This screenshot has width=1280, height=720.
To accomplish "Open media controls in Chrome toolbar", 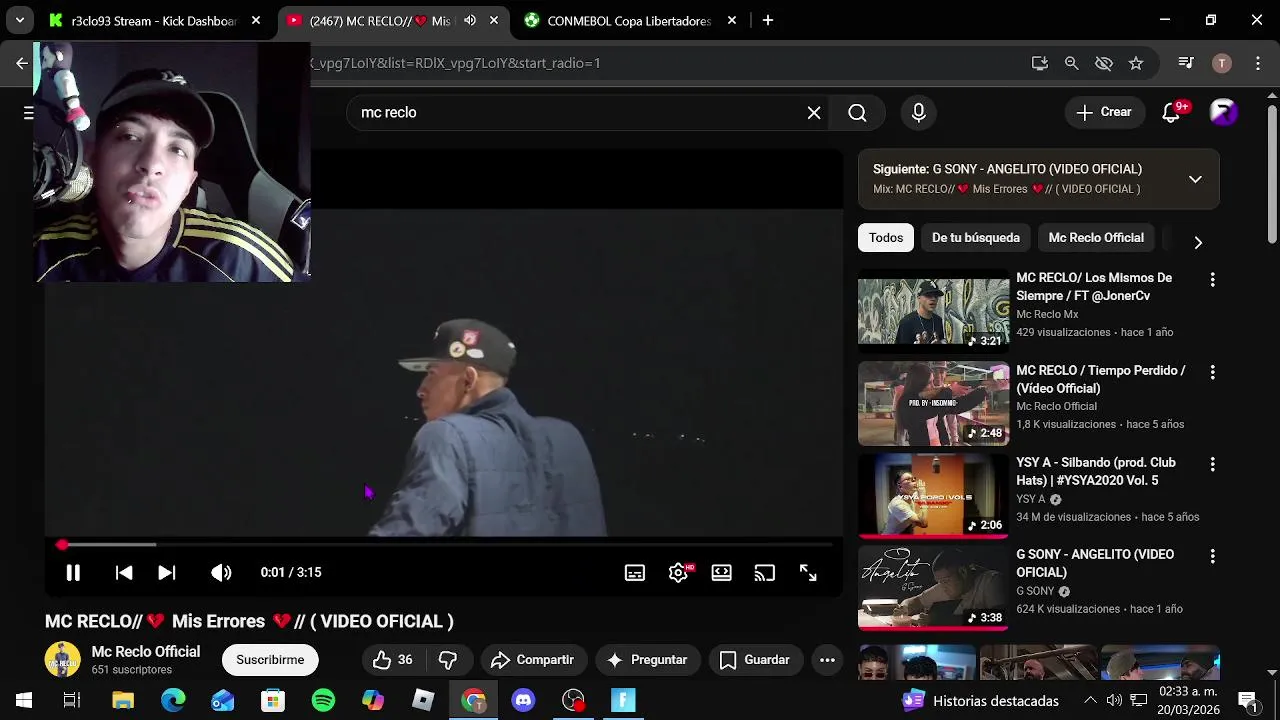I will click(x=1186, y=63).
